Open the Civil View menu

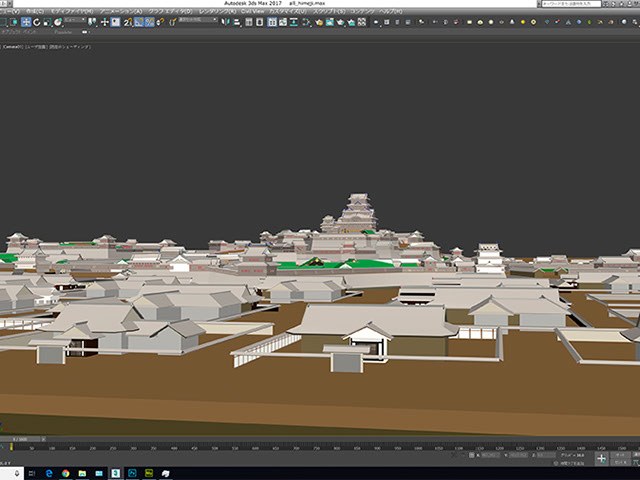252,11
